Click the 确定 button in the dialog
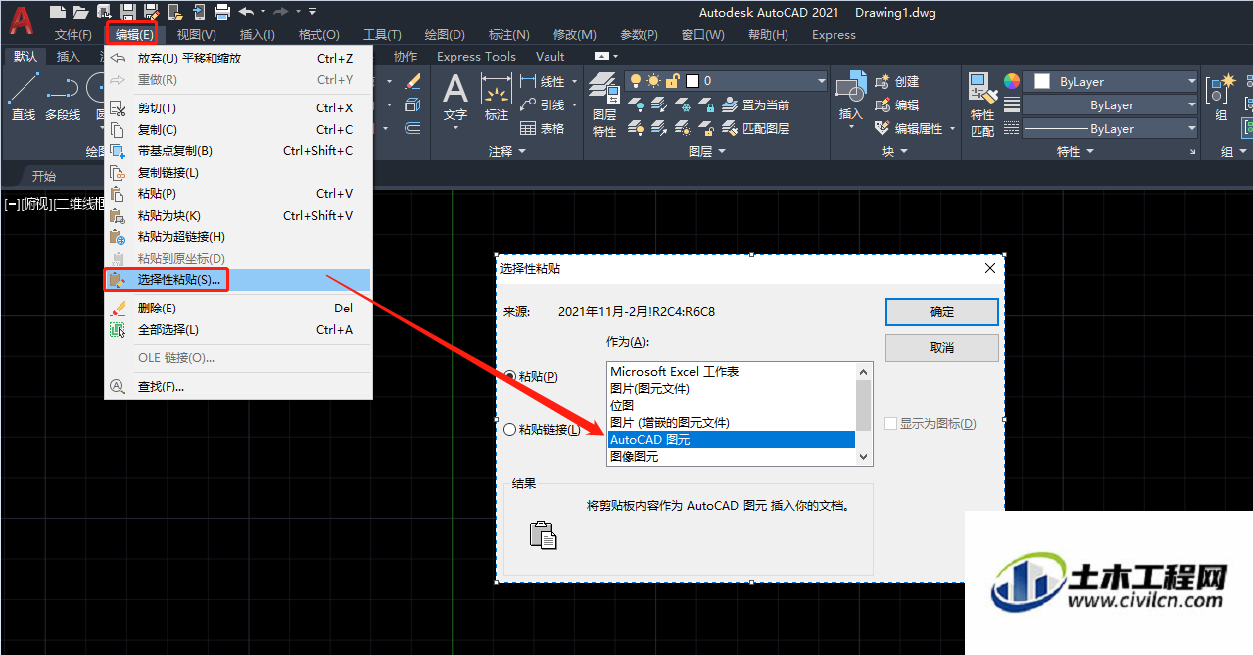 (x=941, y=312)
